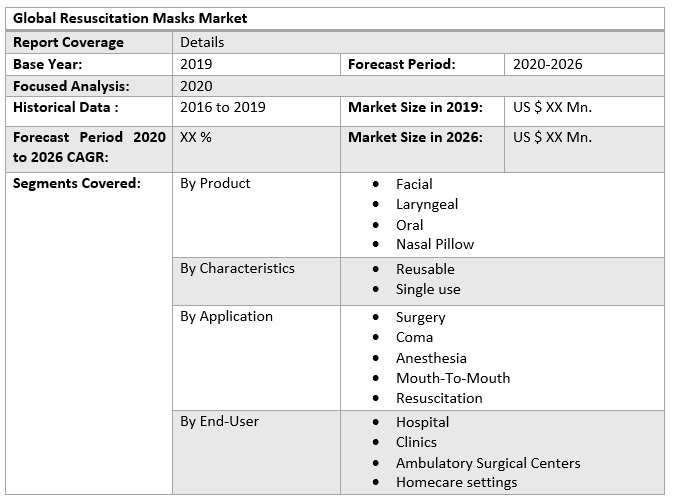Viewport: 677px width, 504px height.
Task: Select the Mouth-To-Mouth list entry
Action: click(x=453, y=378)
